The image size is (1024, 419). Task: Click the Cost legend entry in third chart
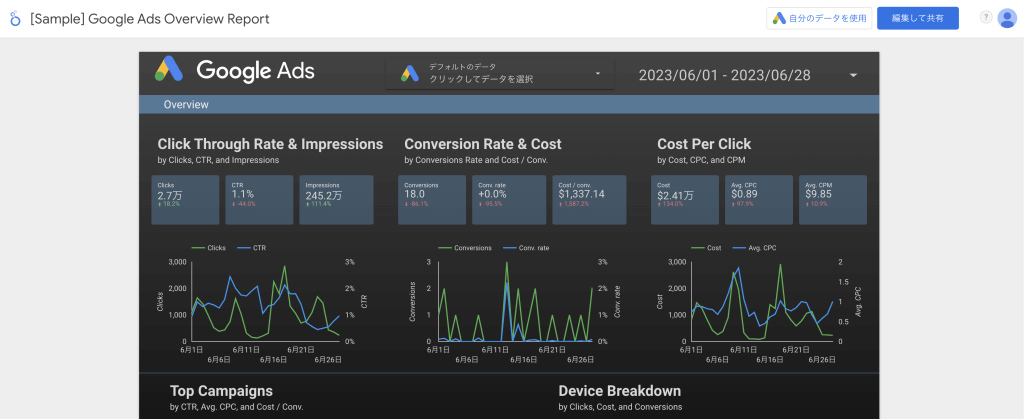tap(706, 248)
